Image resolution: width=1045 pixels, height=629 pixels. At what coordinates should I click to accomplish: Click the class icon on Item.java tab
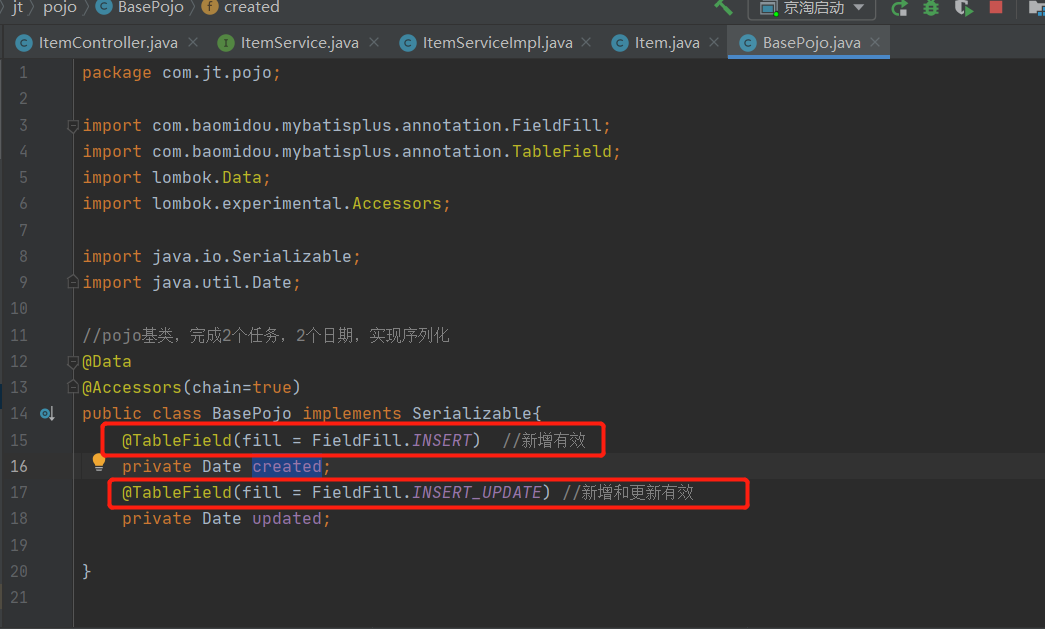[x=620, y=43]
